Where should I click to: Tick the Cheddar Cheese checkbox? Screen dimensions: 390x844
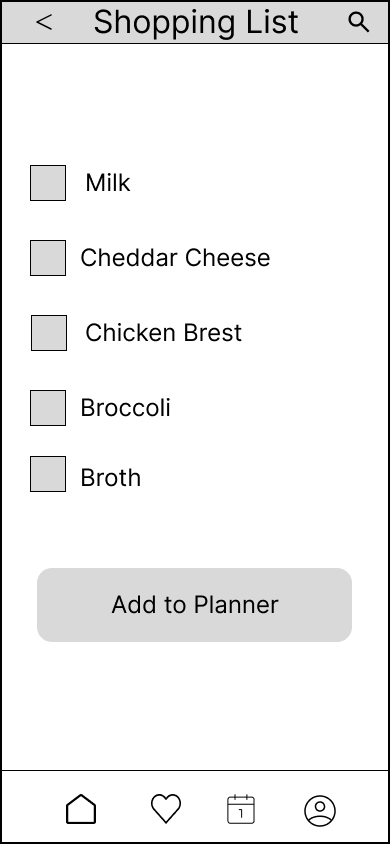click(x=48, y=258)
